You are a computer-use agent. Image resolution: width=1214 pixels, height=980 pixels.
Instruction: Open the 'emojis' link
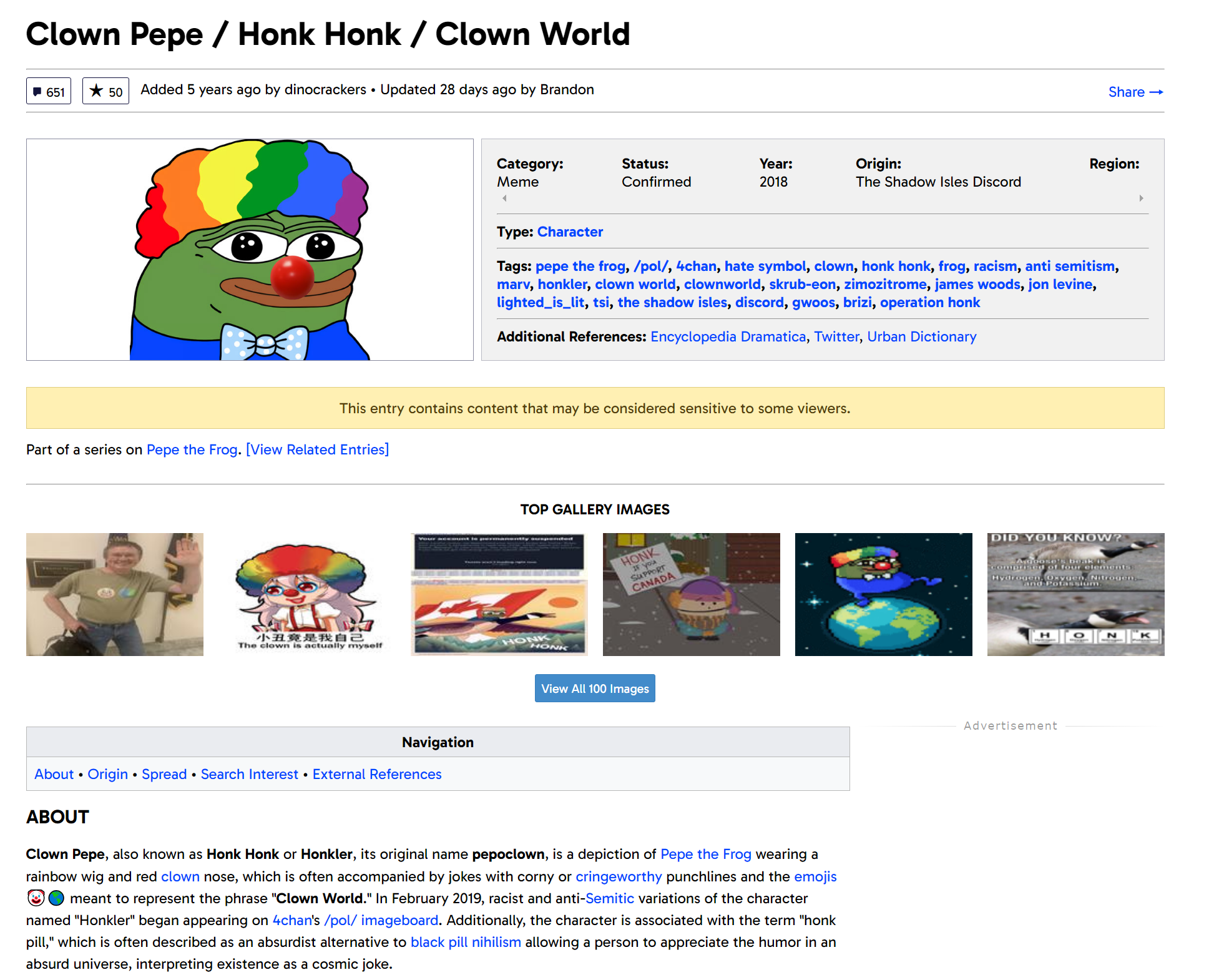(x=815, y=876)
